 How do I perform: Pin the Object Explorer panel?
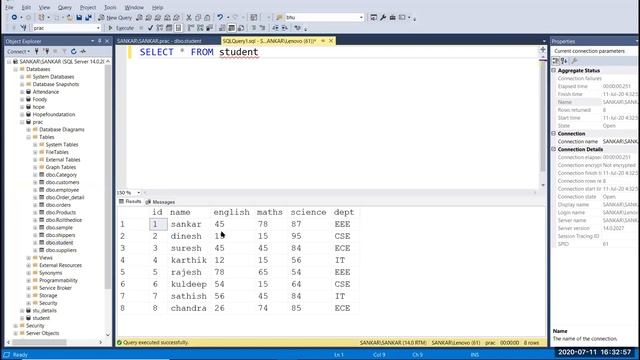[100, 41]
